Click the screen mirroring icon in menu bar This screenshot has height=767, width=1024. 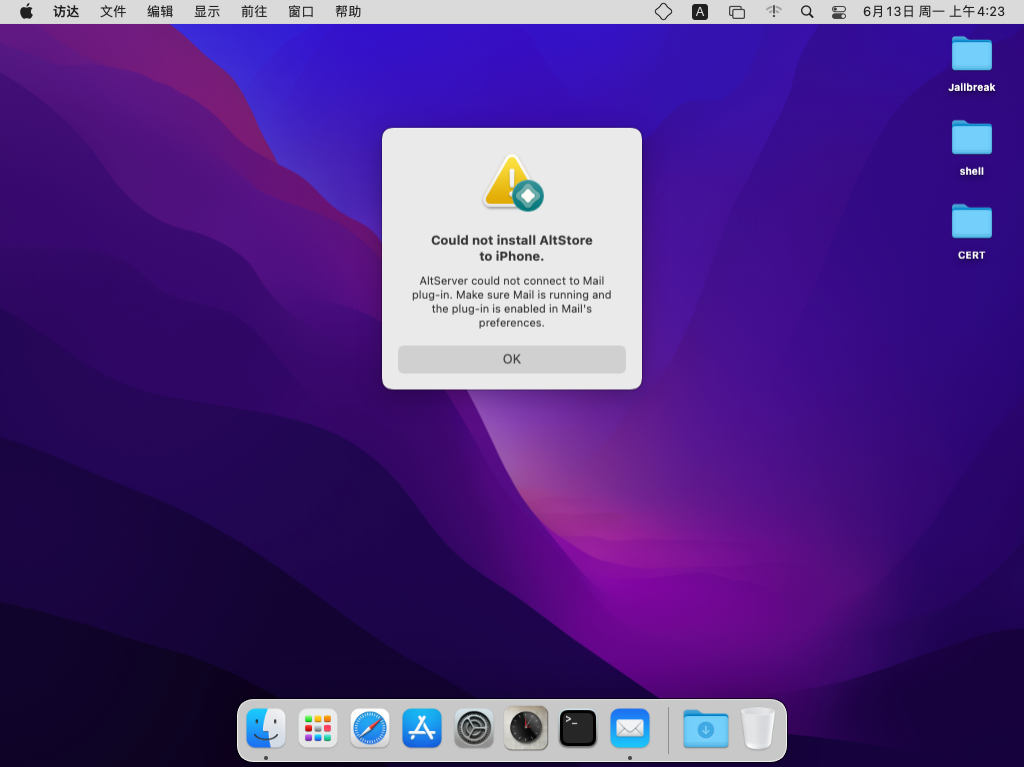737,12
